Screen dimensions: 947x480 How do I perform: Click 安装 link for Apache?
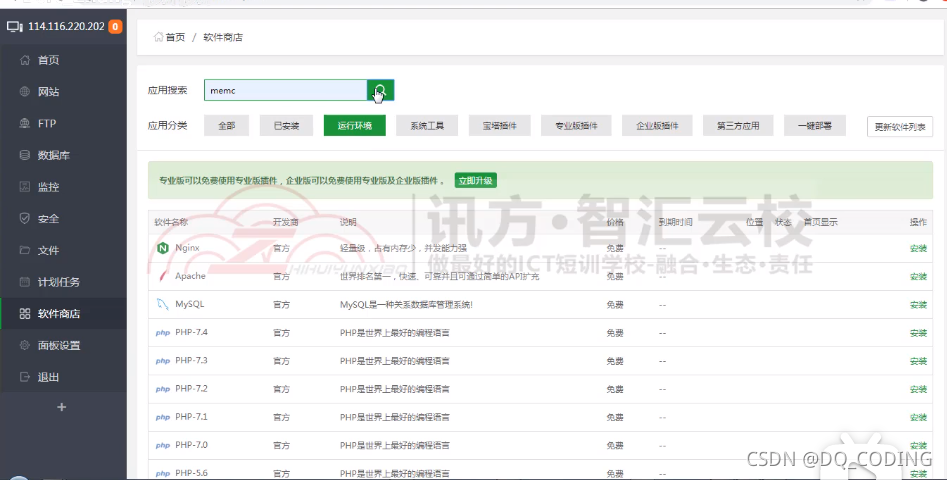click(x=918, y=277)
